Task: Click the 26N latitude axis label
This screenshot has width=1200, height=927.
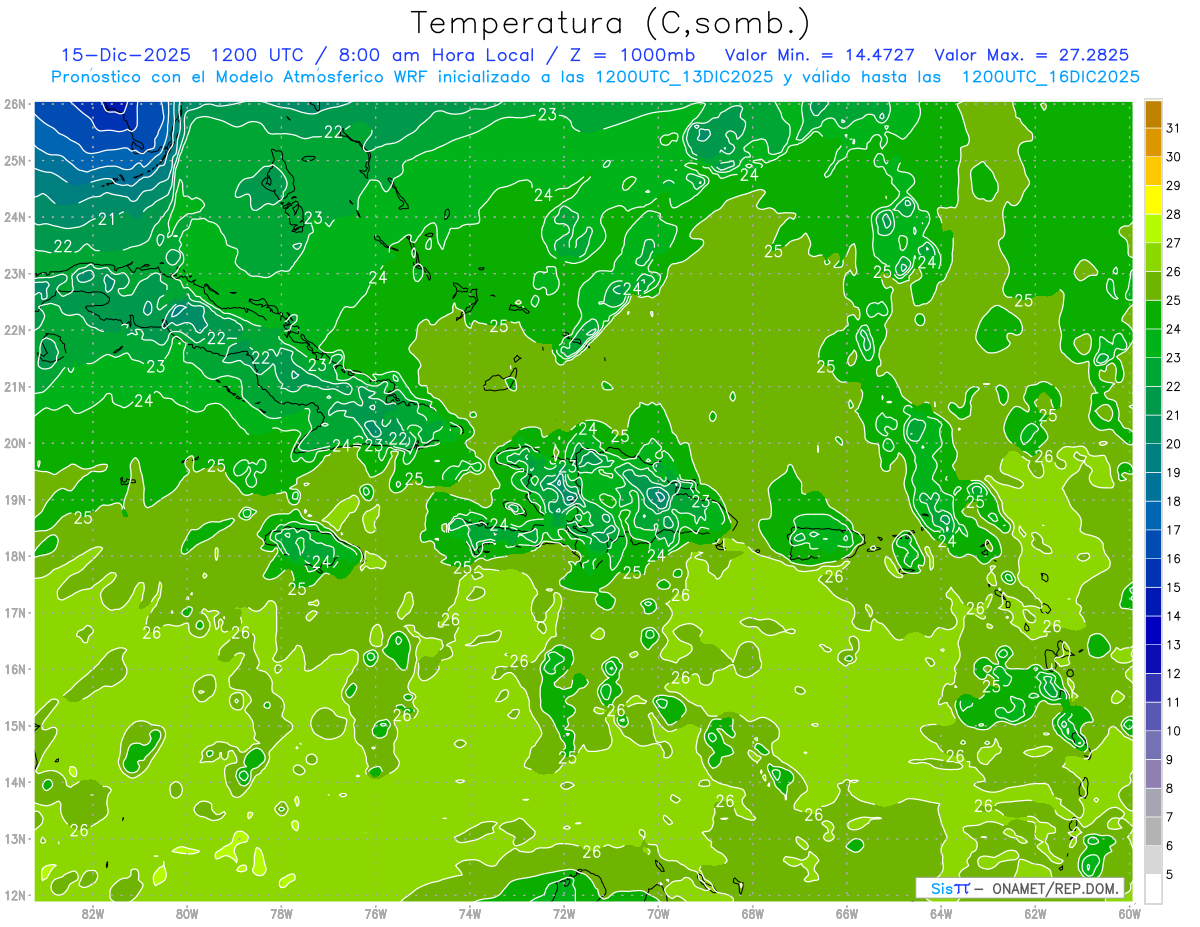Action: [15, 104]
